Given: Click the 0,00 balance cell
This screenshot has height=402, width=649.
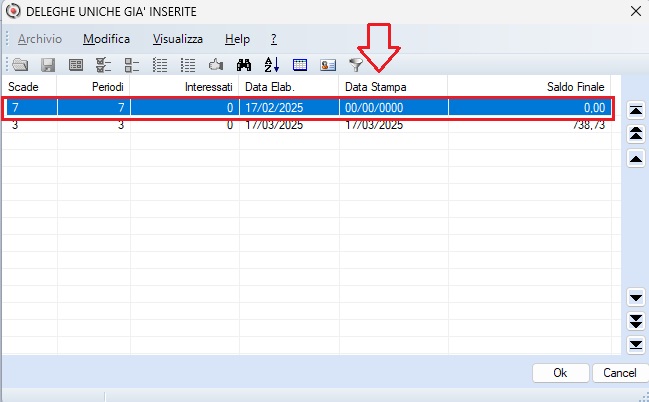Looking at the screenshot, I should click(x=529, y=108).
